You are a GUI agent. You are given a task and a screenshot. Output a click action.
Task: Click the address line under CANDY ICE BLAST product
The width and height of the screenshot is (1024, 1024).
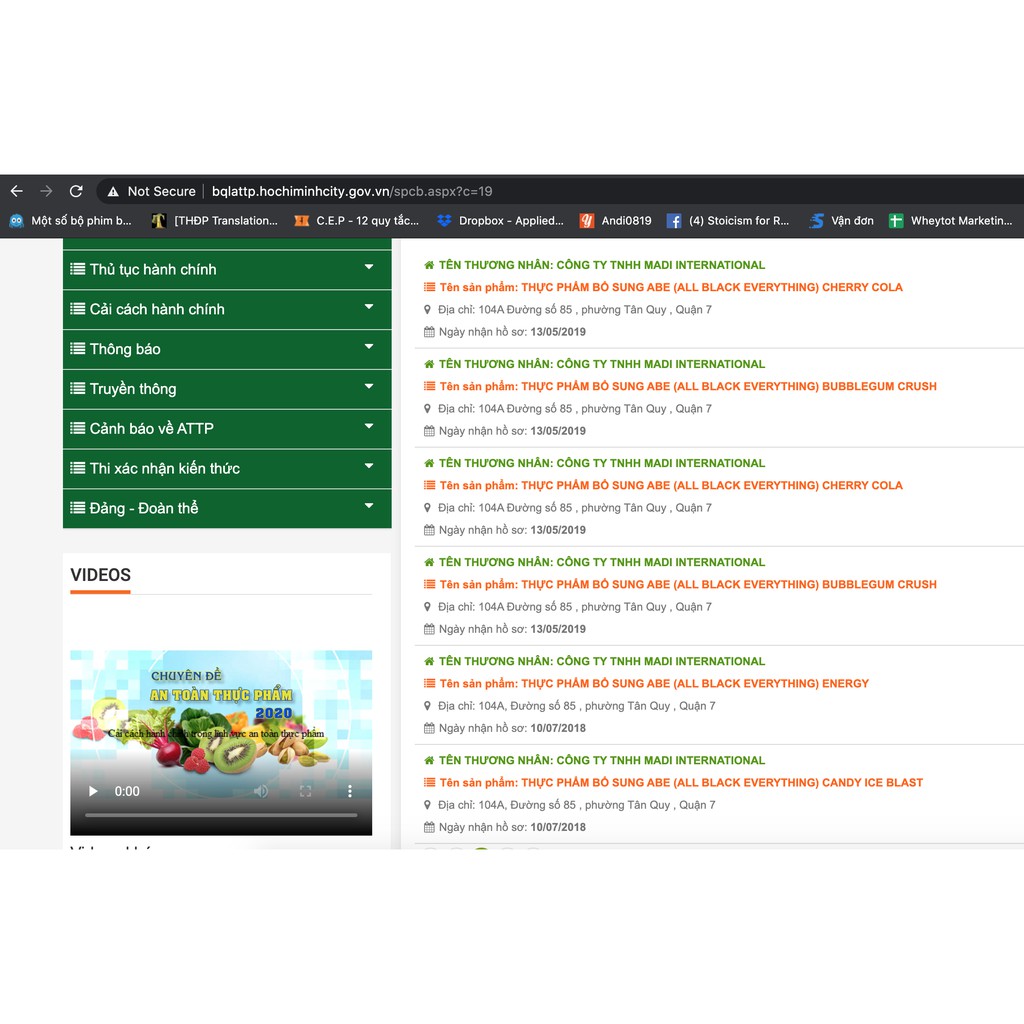point(577,805)
